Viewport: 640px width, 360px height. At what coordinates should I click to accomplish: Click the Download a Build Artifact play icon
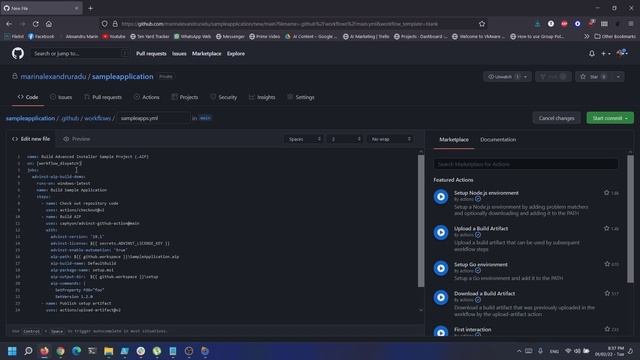[x=441, y=297]
